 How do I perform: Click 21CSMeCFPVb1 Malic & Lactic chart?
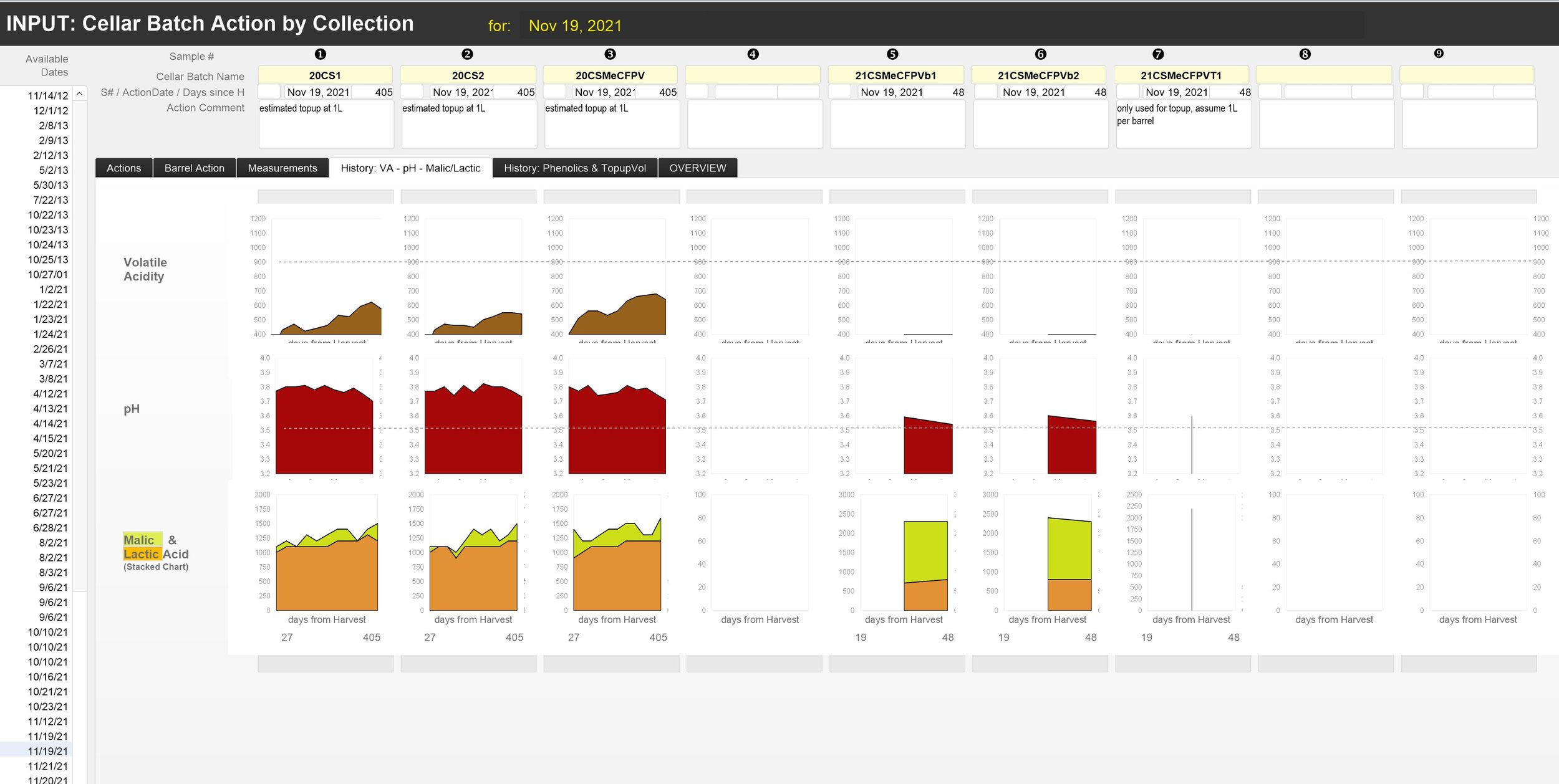coord(902,552)
